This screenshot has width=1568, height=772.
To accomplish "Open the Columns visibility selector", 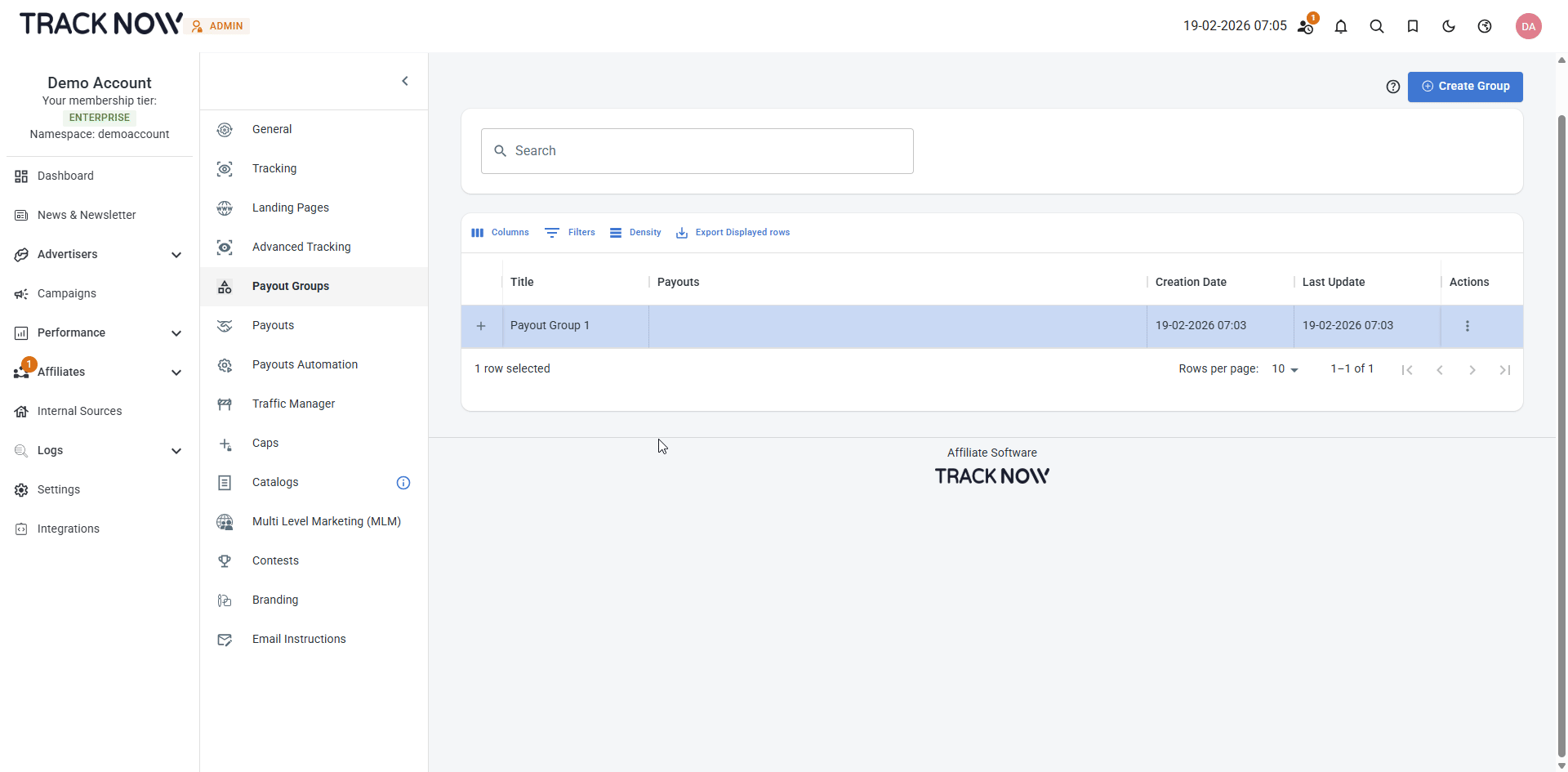I will click(500, 233).
